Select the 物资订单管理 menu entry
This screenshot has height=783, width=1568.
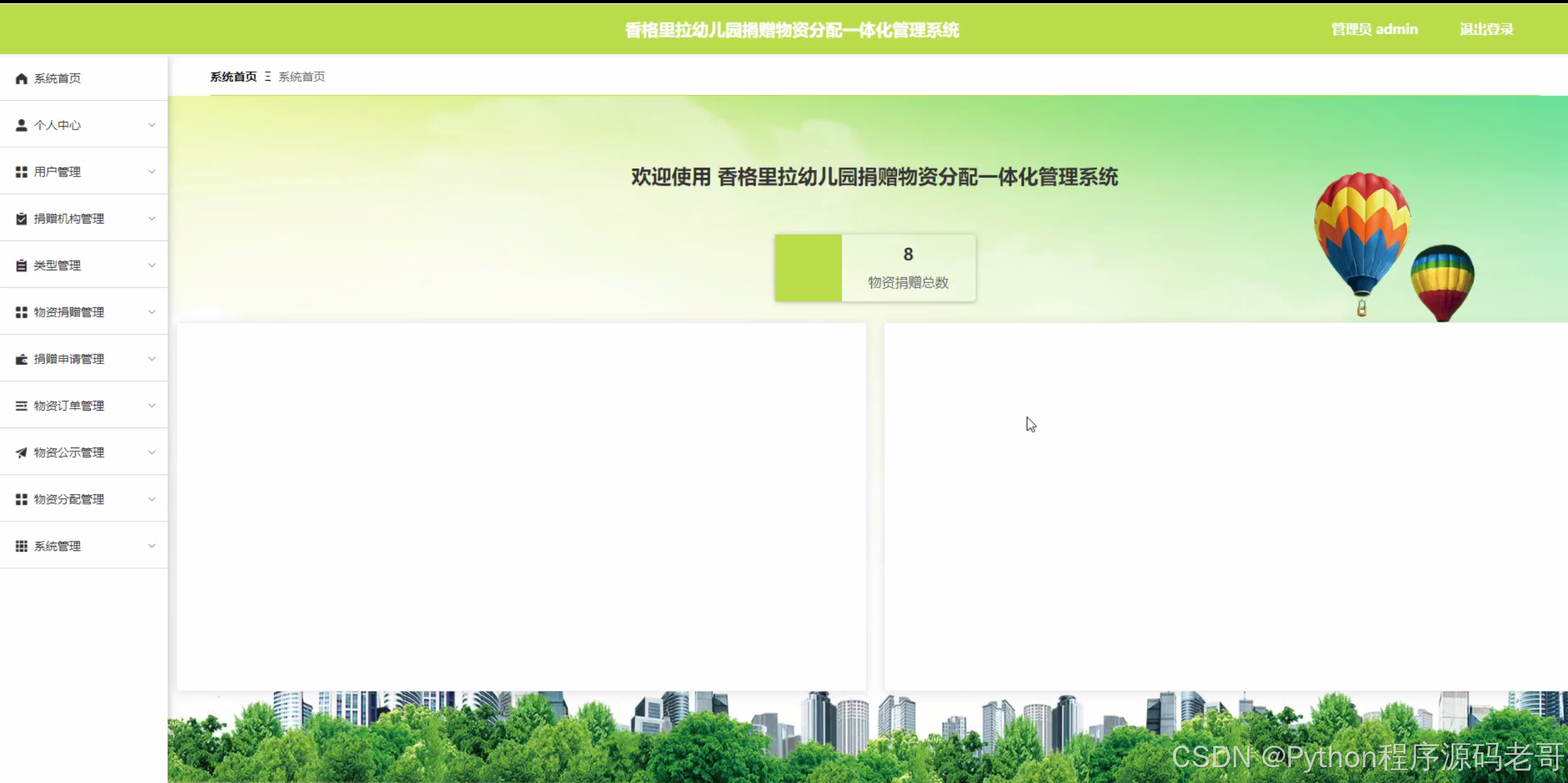(x=69, y=406)
